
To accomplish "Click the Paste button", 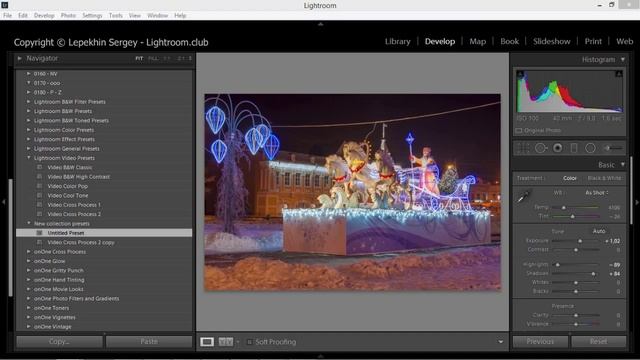I will 149,342.
